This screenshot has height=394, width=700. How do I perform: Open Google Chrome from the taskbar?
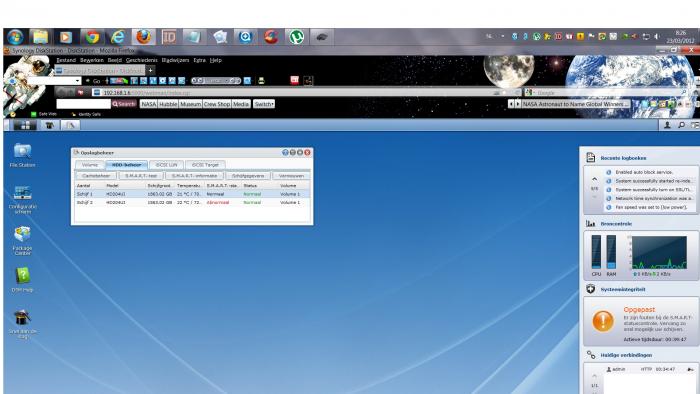click(92, 37)
